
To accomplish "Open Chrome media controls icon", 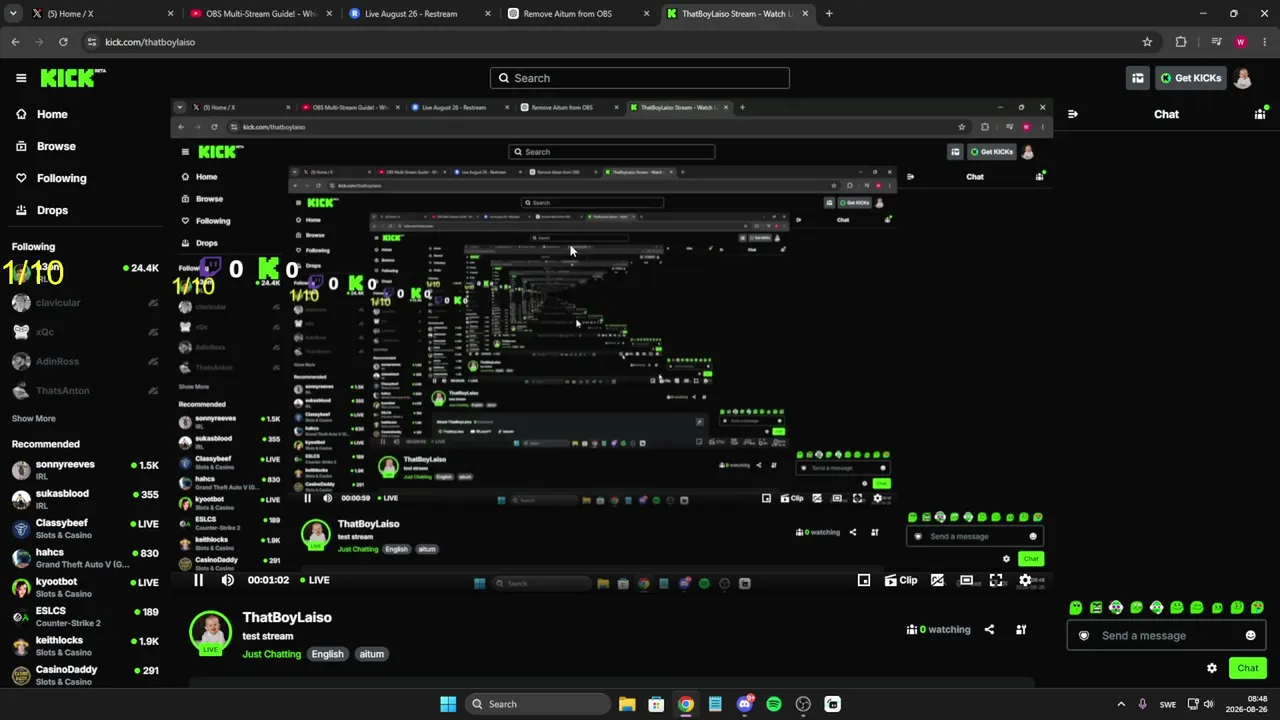I will pyautogui.click(x=1216, y=42).
